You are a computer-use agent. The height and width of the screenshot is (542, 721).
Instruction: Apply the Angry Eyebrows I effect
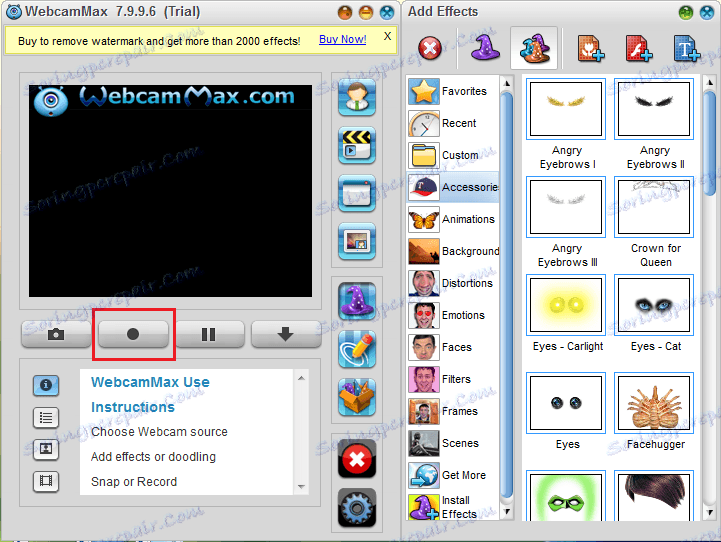(566, 109)
